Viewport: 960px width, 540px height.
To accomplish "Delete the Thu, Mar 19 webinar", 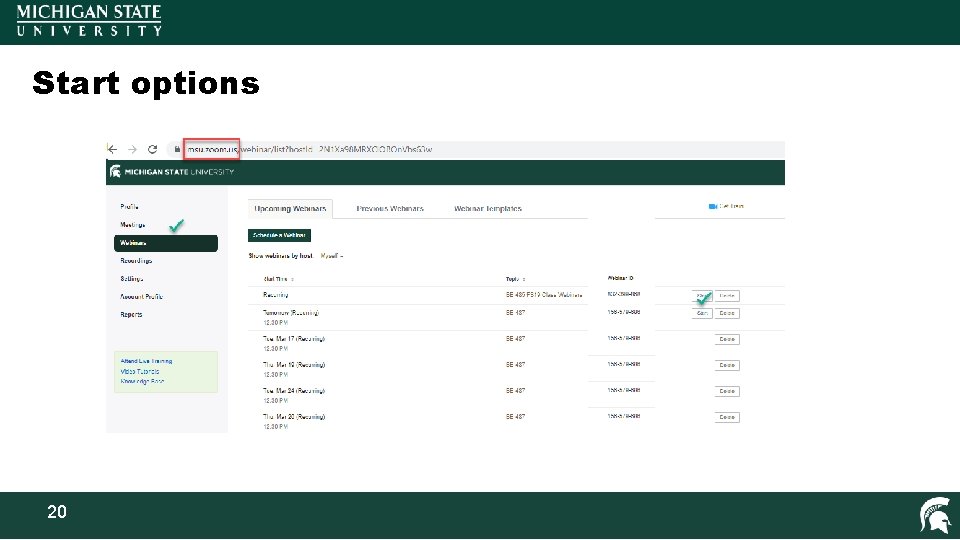I will click(727, 366).
